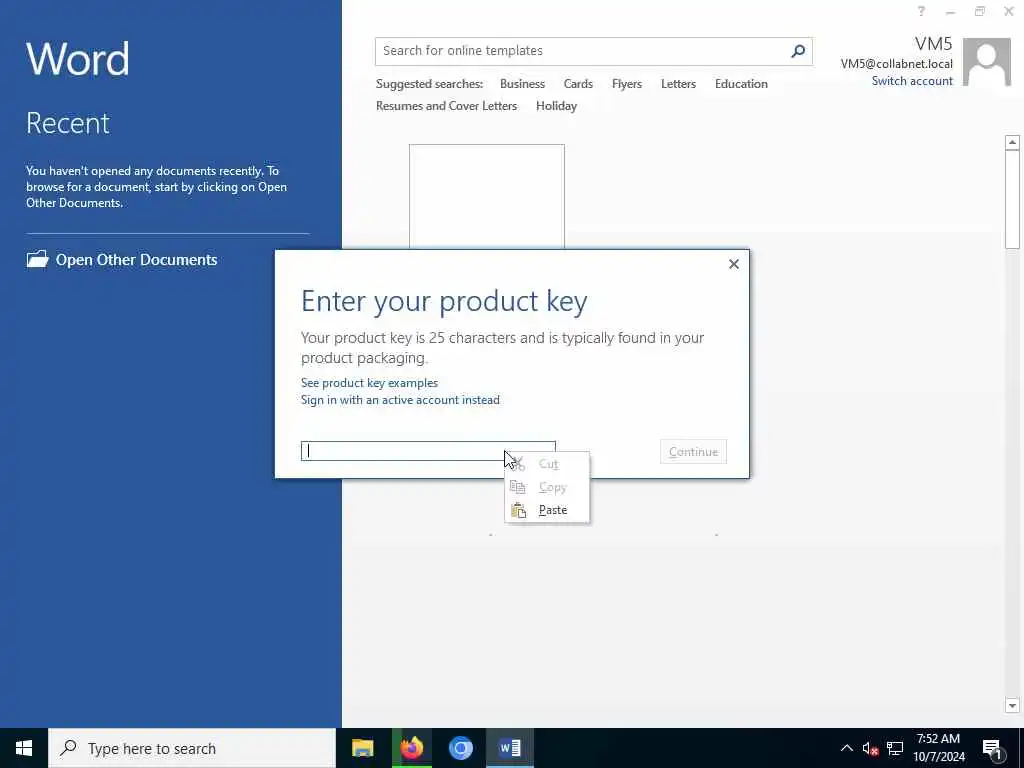Click the Help question mark icon

921,11
